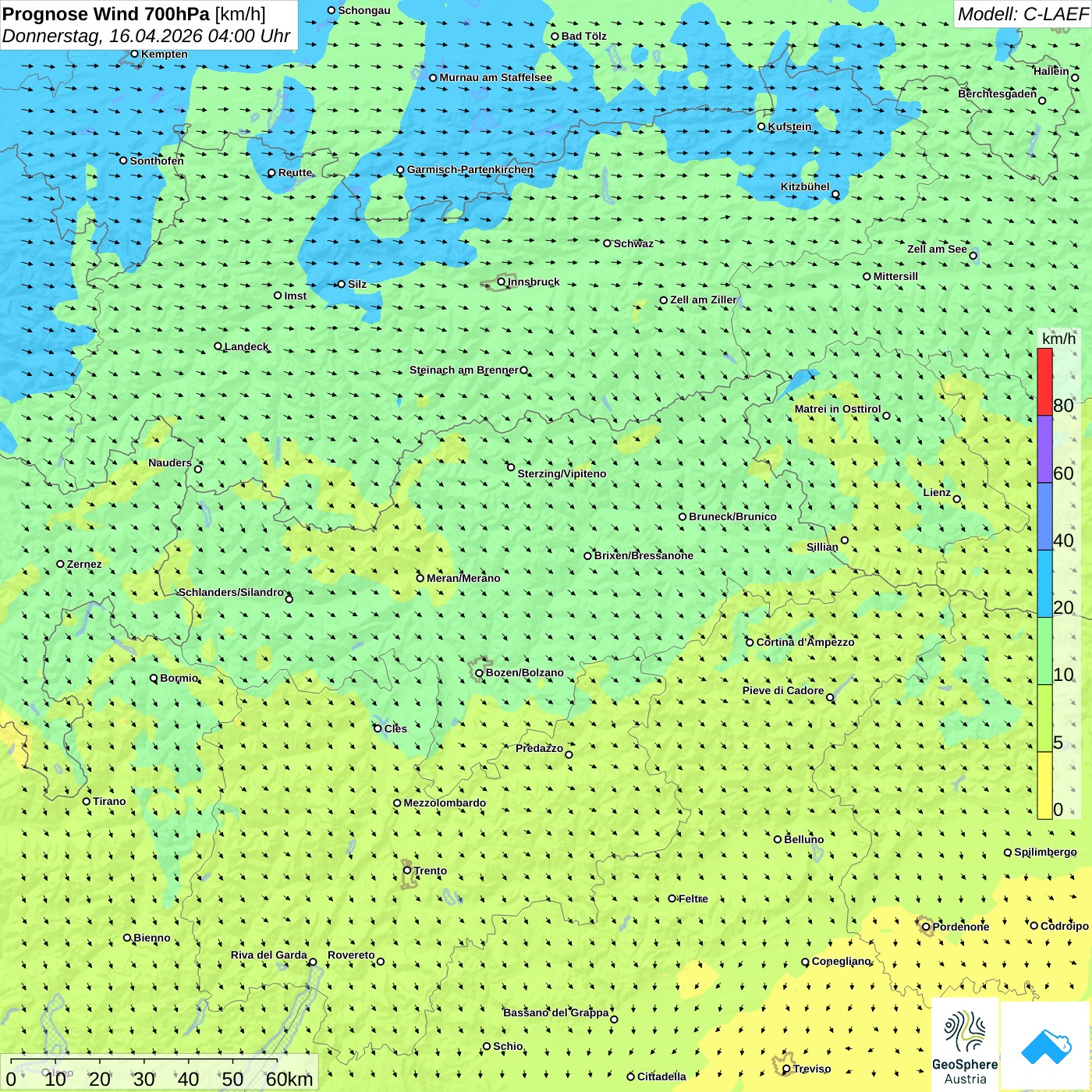Select the Garmisch-Partenkirchen label
This screenshot has height=1092, width=1092.
470,169
